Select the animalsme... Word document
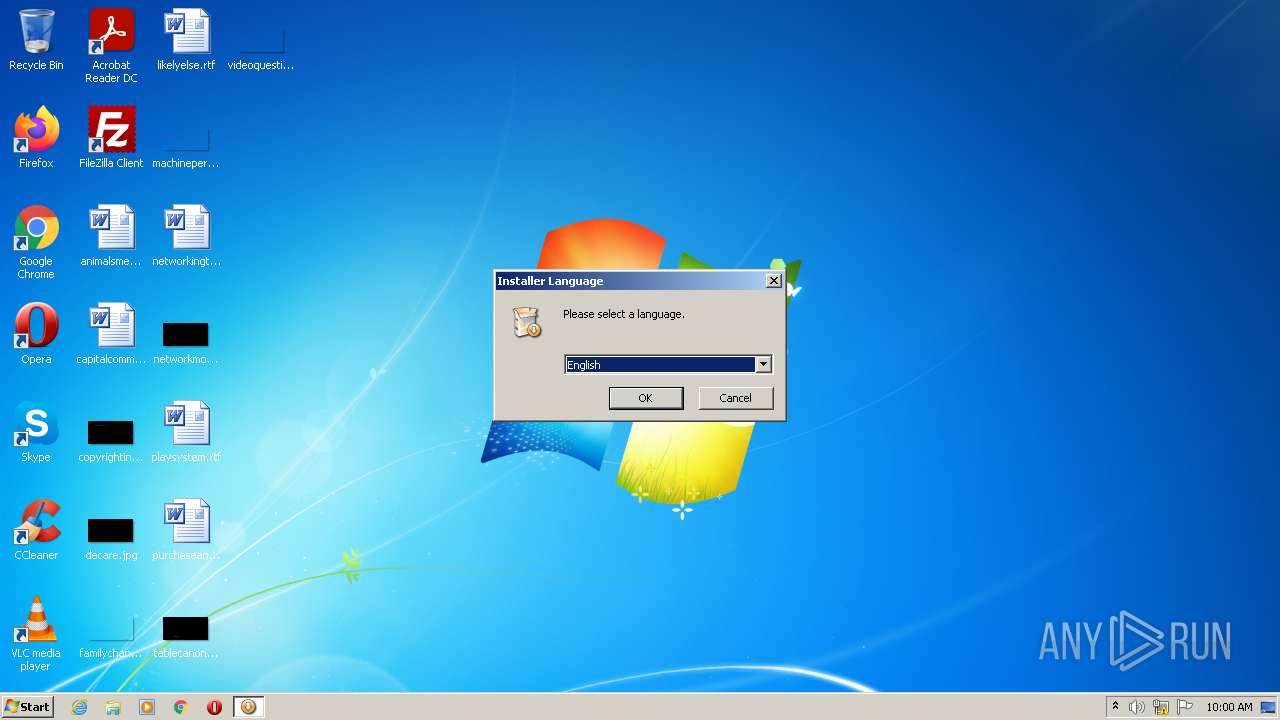Viewport: 1280px width, 720px height. [111, 237]
